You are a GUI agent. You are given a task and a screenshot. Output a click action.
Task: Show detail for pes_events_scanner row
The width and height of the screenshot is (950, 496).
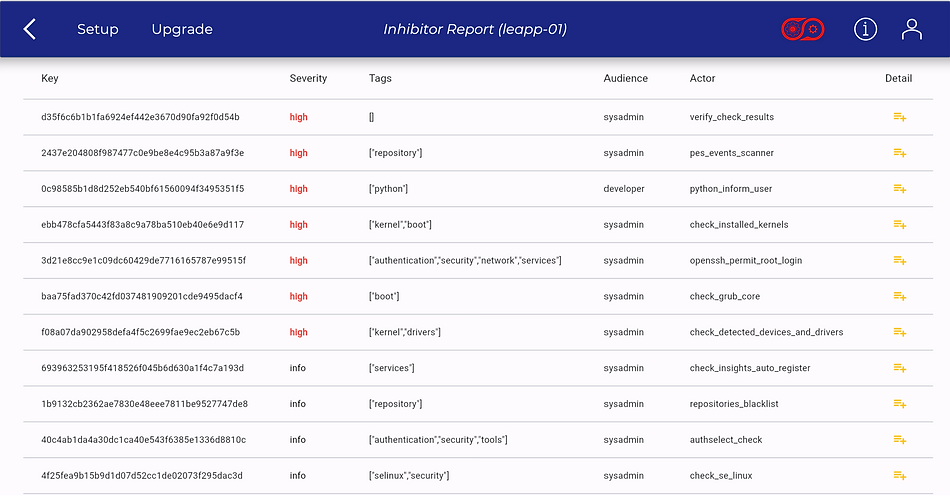(899, 153)
